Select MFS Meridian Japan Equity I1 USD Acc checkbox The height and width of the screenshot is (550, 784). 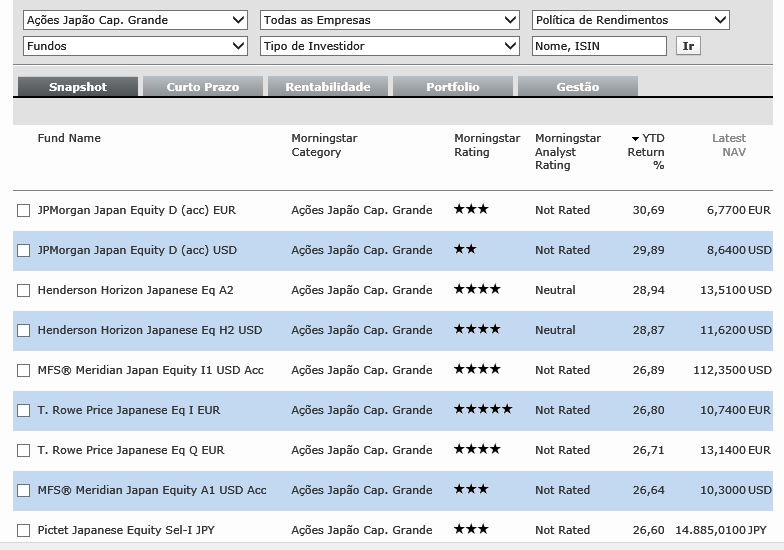pos(24,370)
